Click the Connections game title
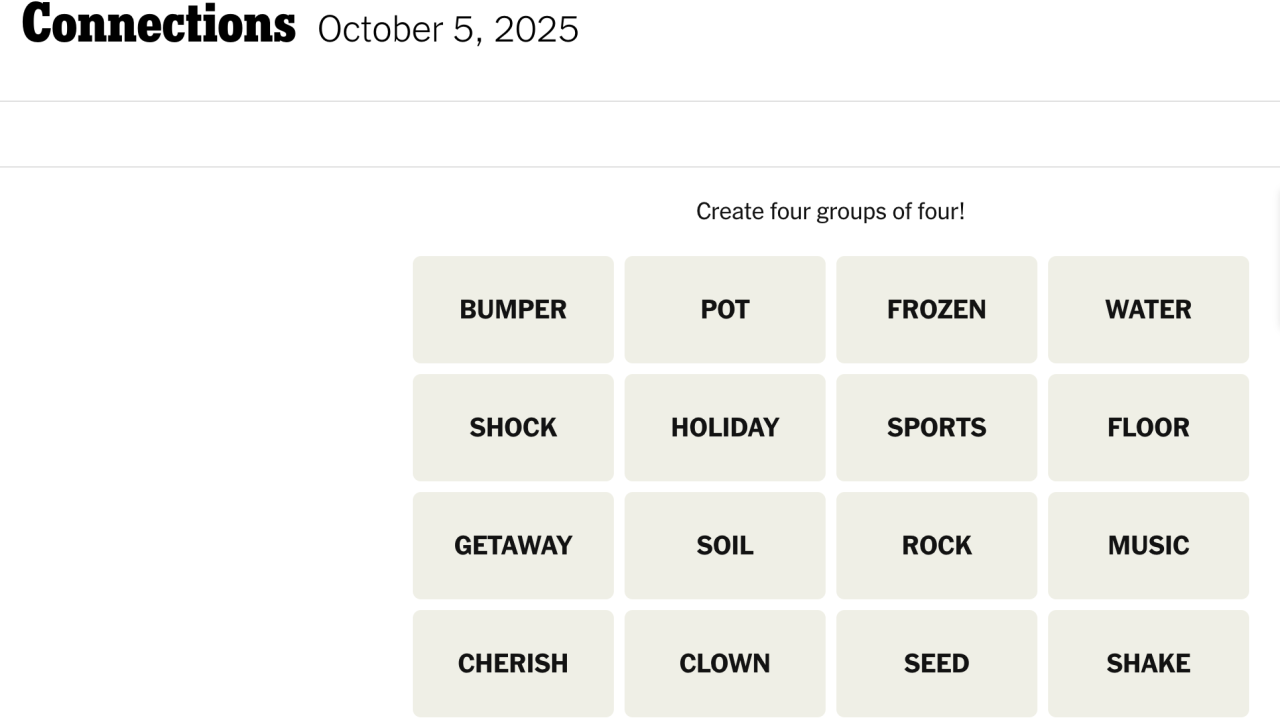 (x=159, y=24)
